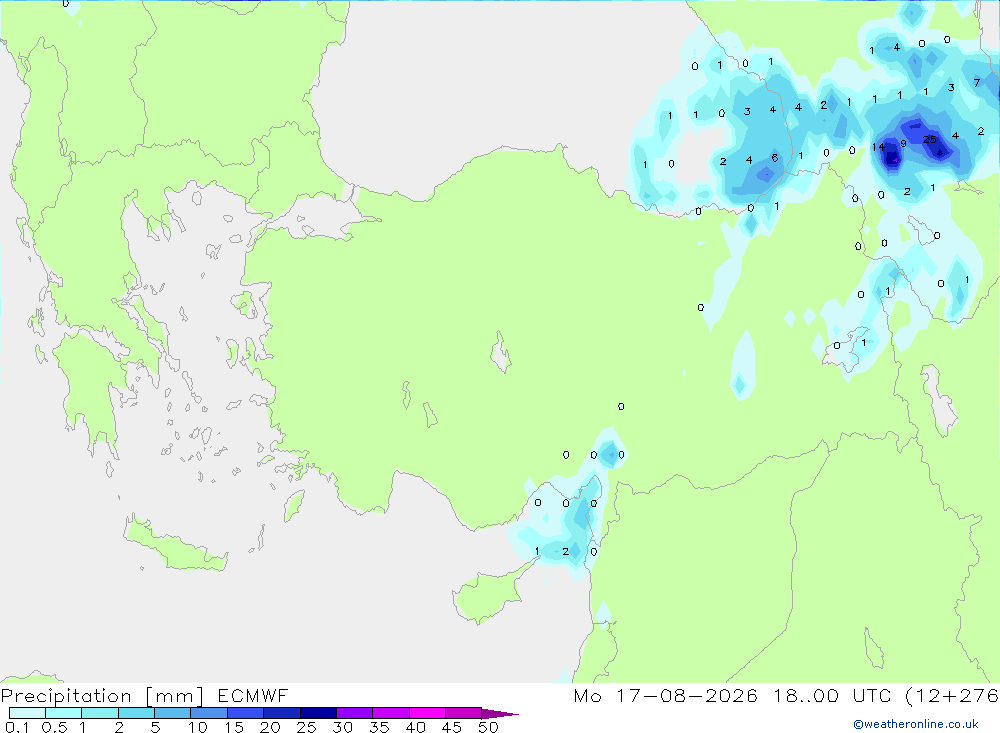Pick the legend swatch between 5 and 10
This screenshot has width=1000, height=733.
(172, 713)
